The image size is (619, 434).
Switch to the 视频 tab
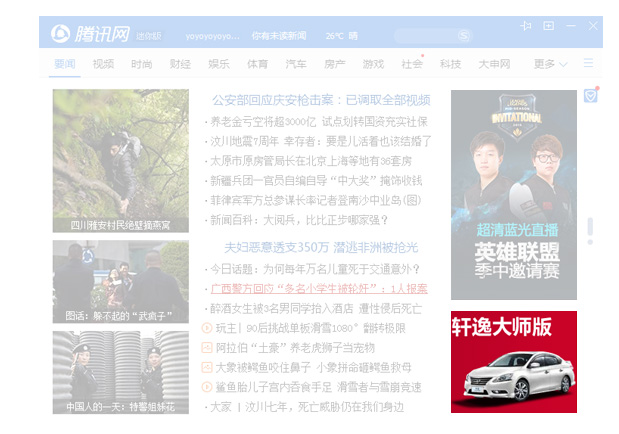tap(103, 64)
